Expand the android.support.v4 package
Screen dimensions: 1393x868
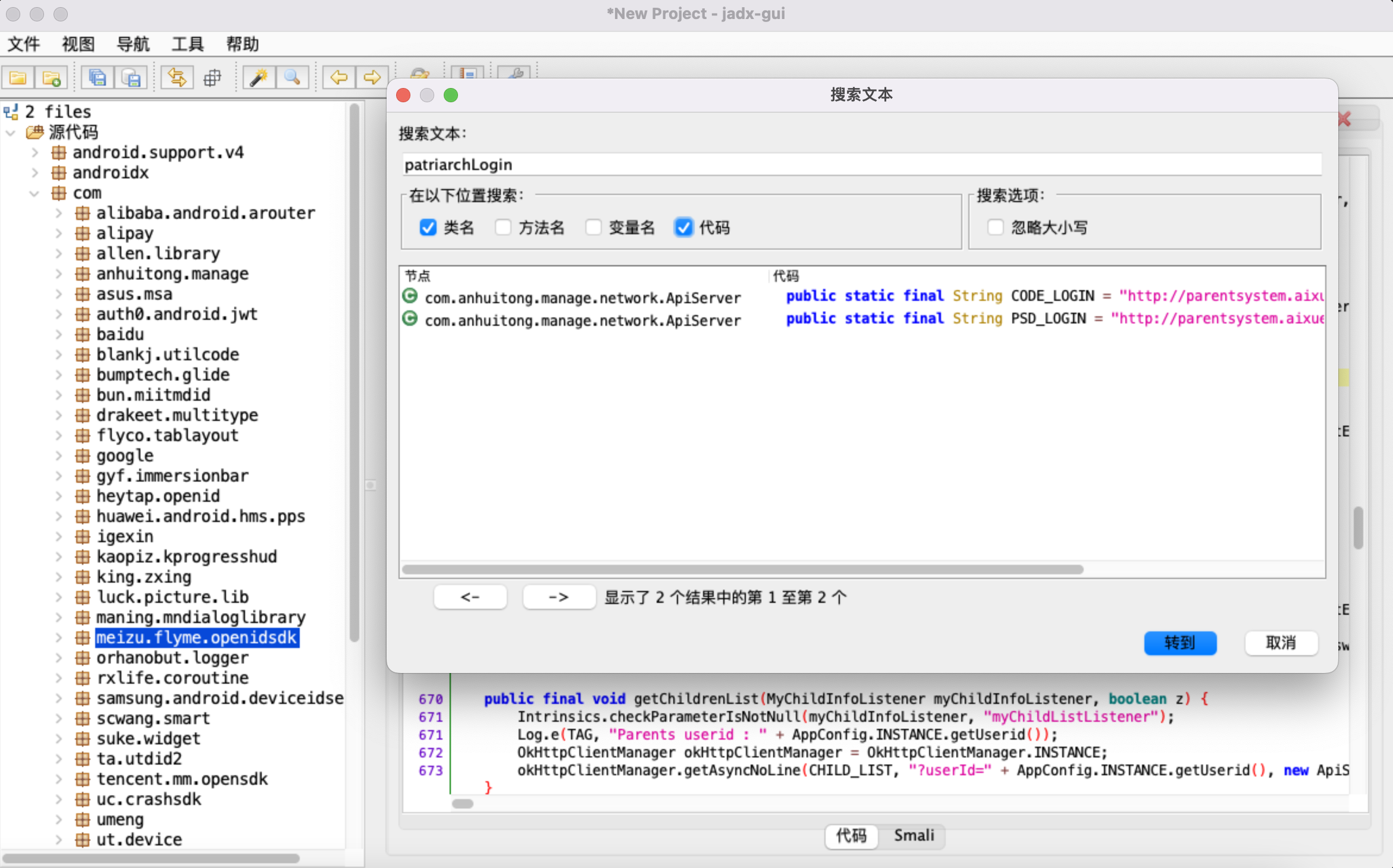click(35, 153)
